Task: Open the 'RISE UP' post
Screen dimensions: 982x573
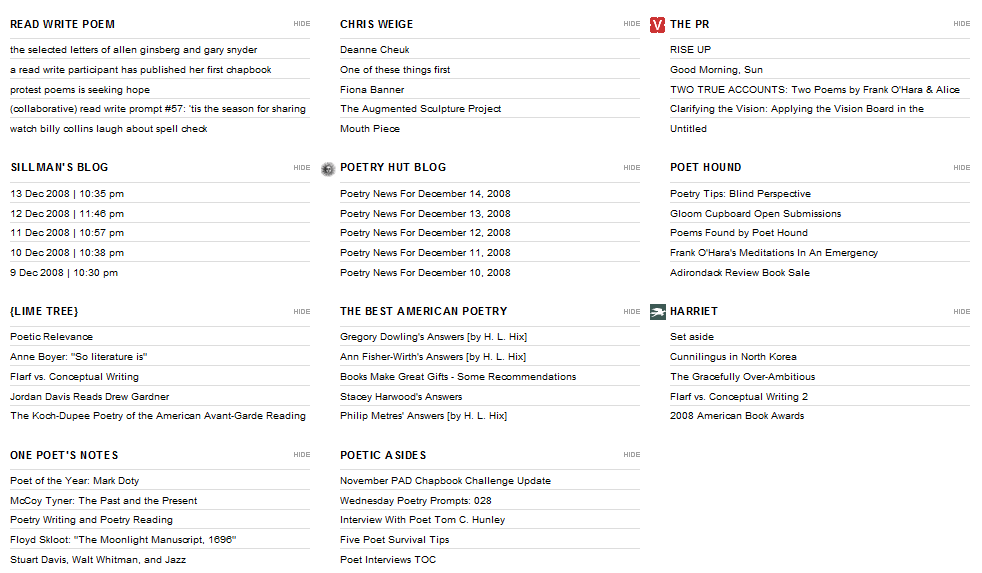Action: pos(690,49)
